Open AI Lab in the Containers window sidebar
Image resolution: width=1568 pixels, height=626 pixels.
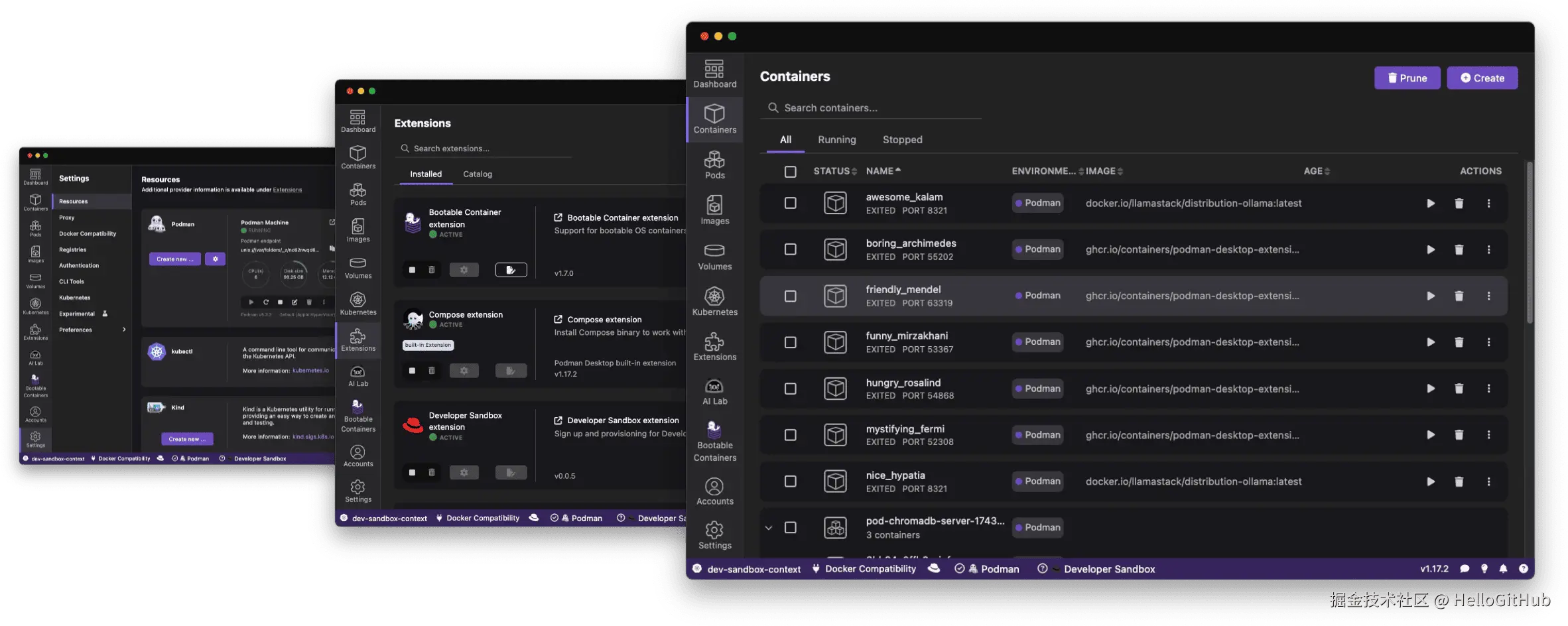(x=714, y=391)
